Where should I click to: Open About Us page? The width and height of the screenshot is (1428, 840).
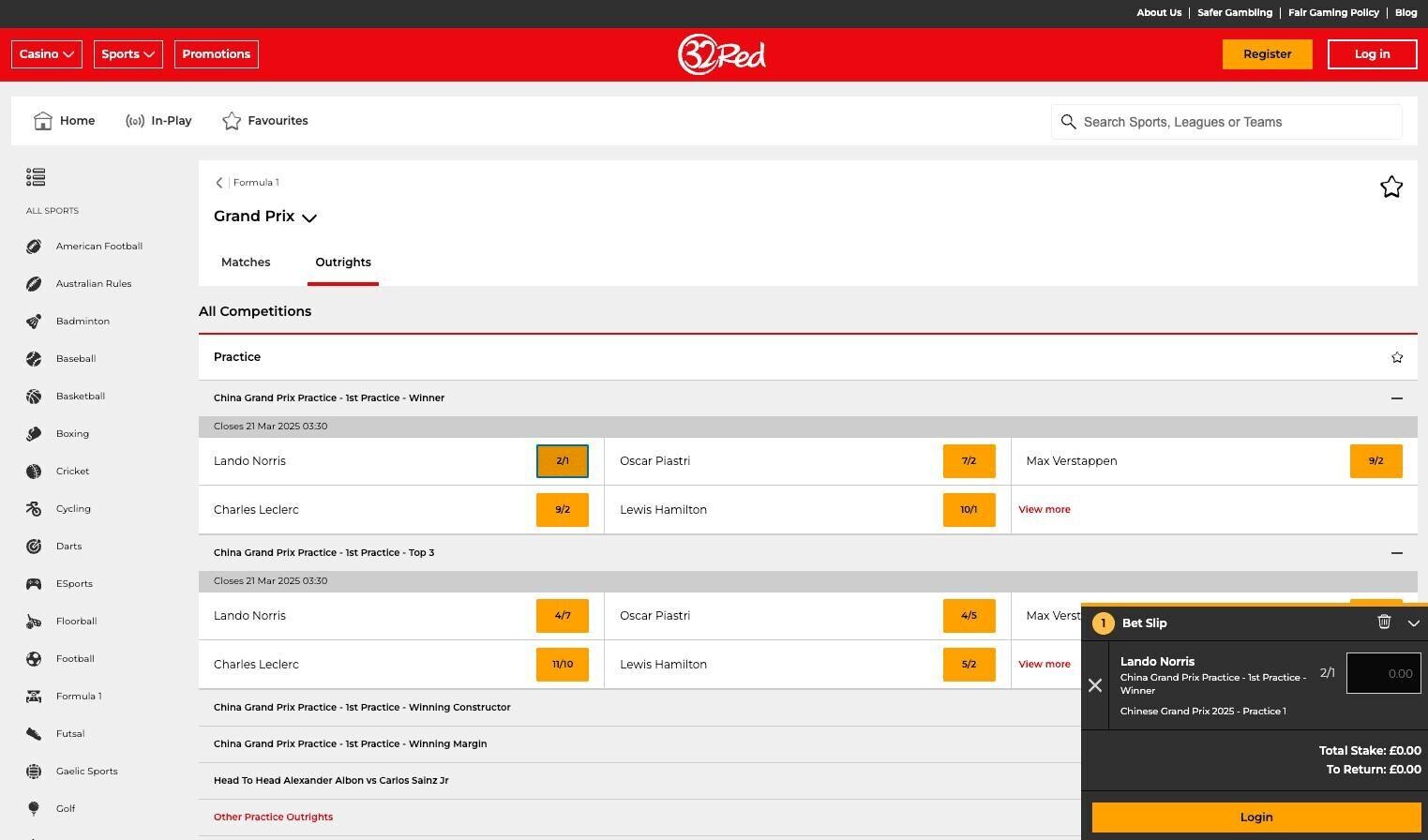[1159, 13]
